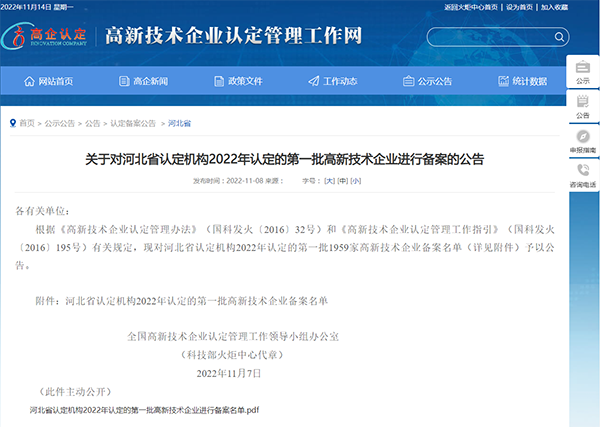Open the 申报指南 compass sidebar icon

tap(583, 138)
